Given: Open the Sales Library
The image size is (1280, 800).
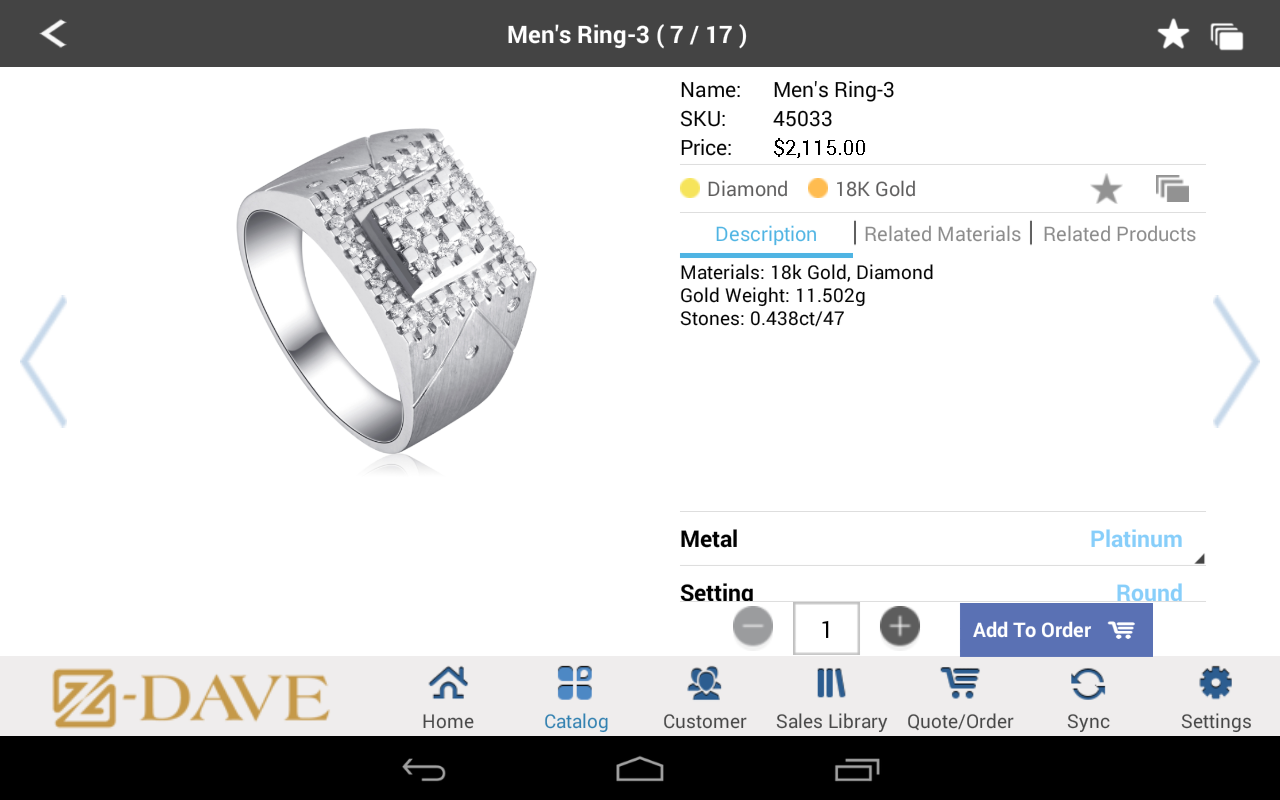Looking at the screenshot, I should 832,698.
